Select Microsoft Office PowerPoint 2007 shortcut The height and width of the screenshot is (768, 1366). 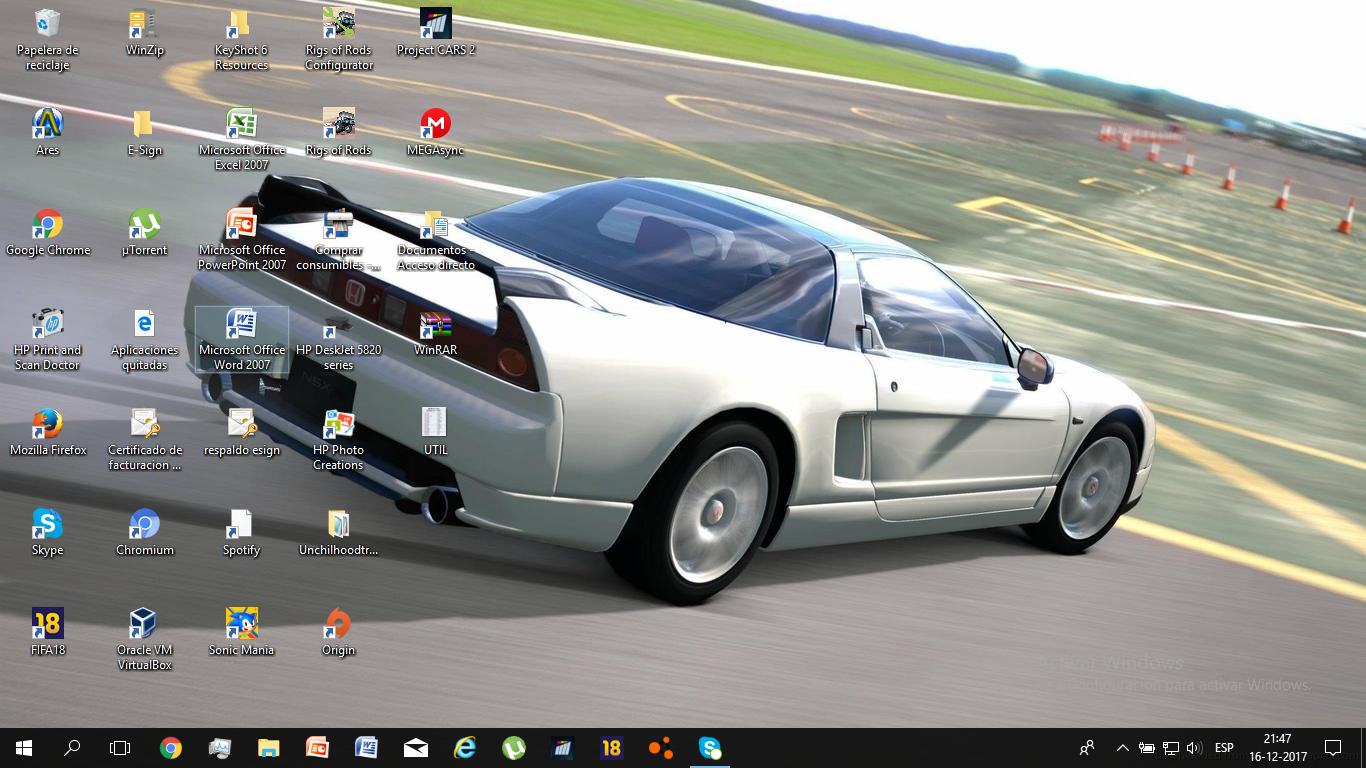(241, 238)
